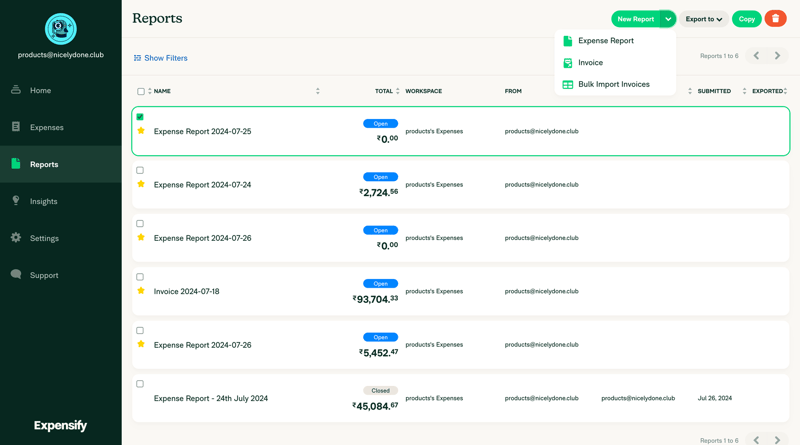Choose Invoice from the dropdown menu
The height and width of the screenshot is (445, 800).
[x=615, y=63]
